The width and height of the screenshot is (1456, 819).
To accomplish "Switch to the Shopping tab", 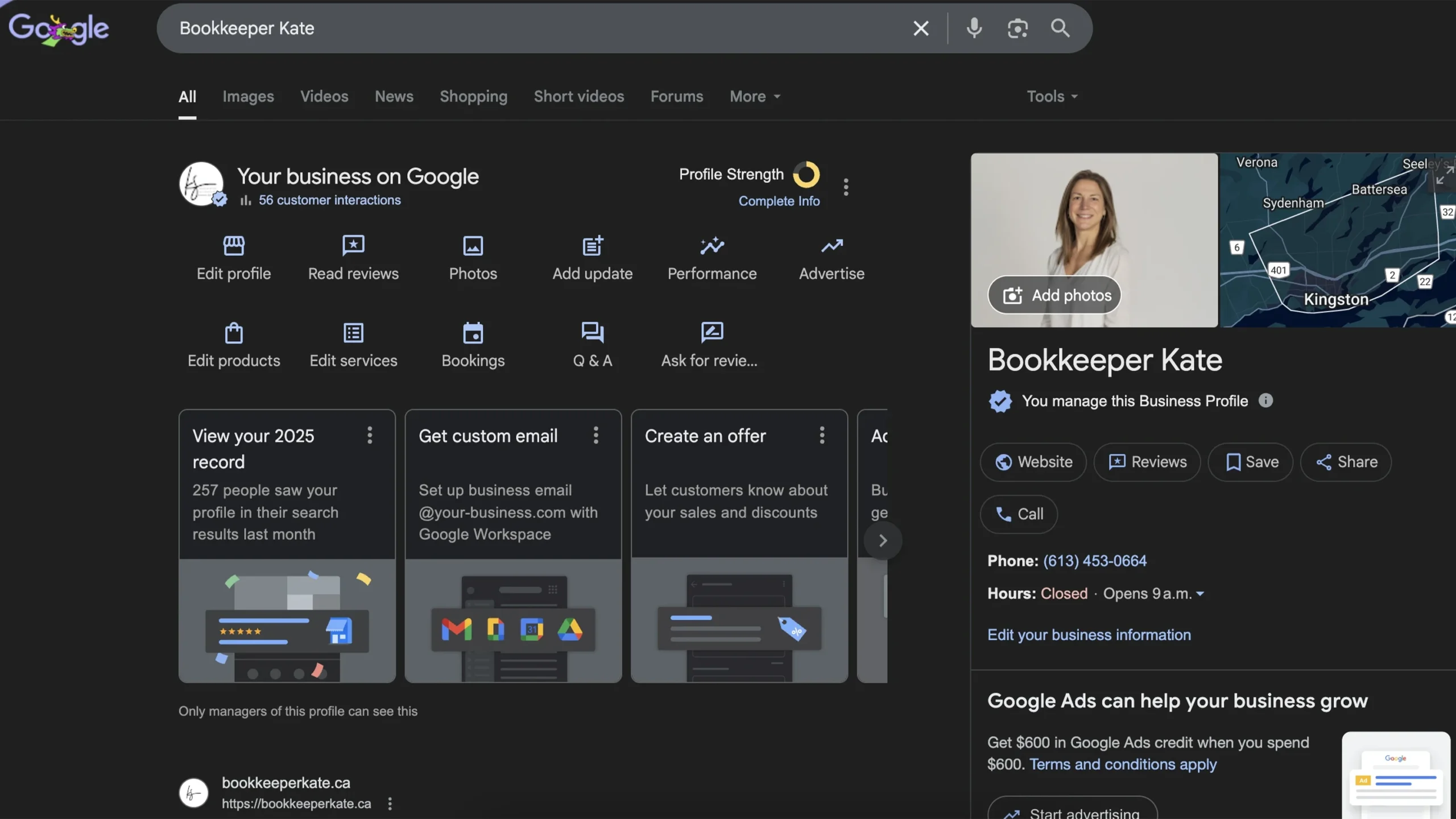I will (474, 96).
